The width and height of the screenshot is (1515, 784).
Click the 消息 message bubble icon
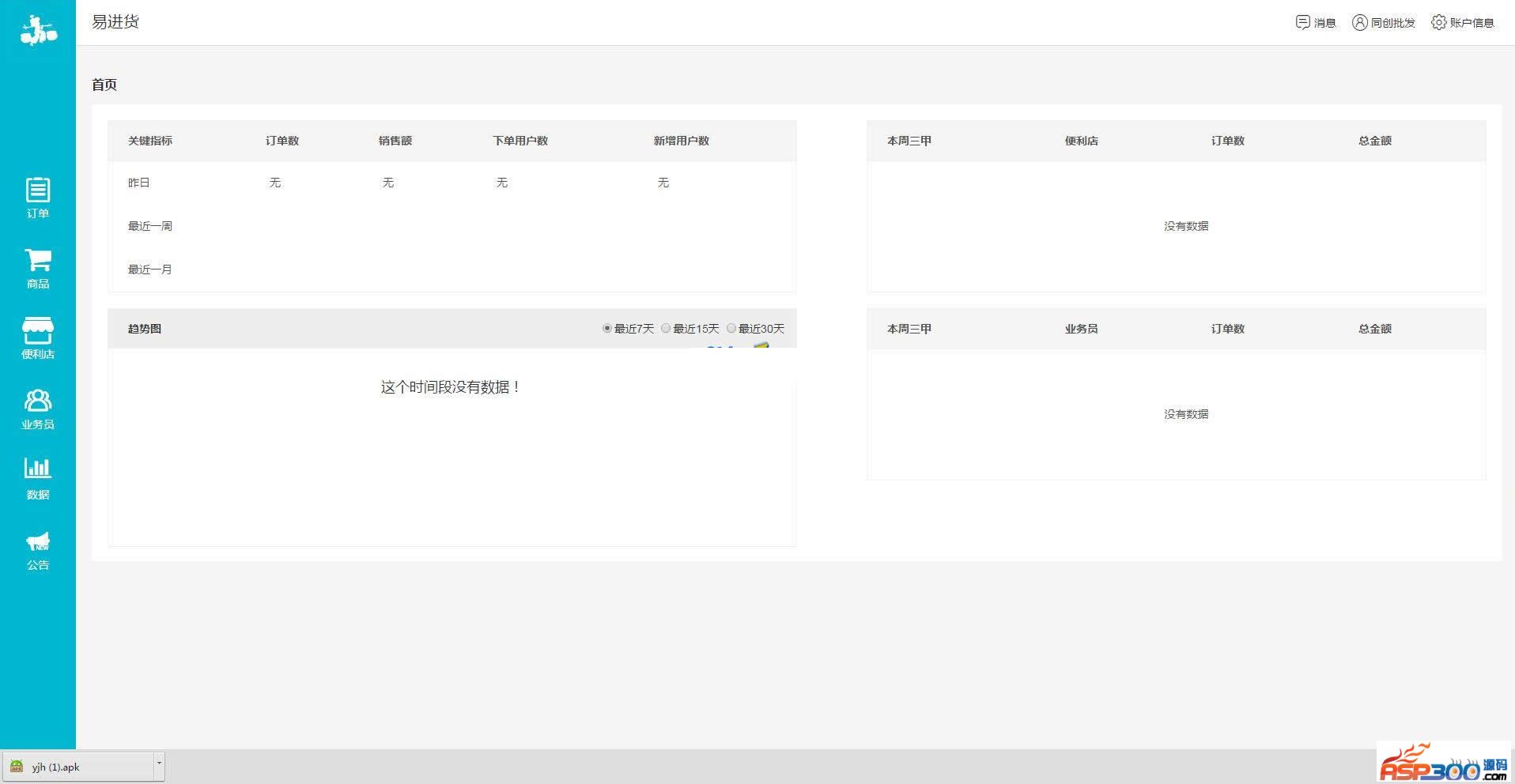coord(1302,22)
